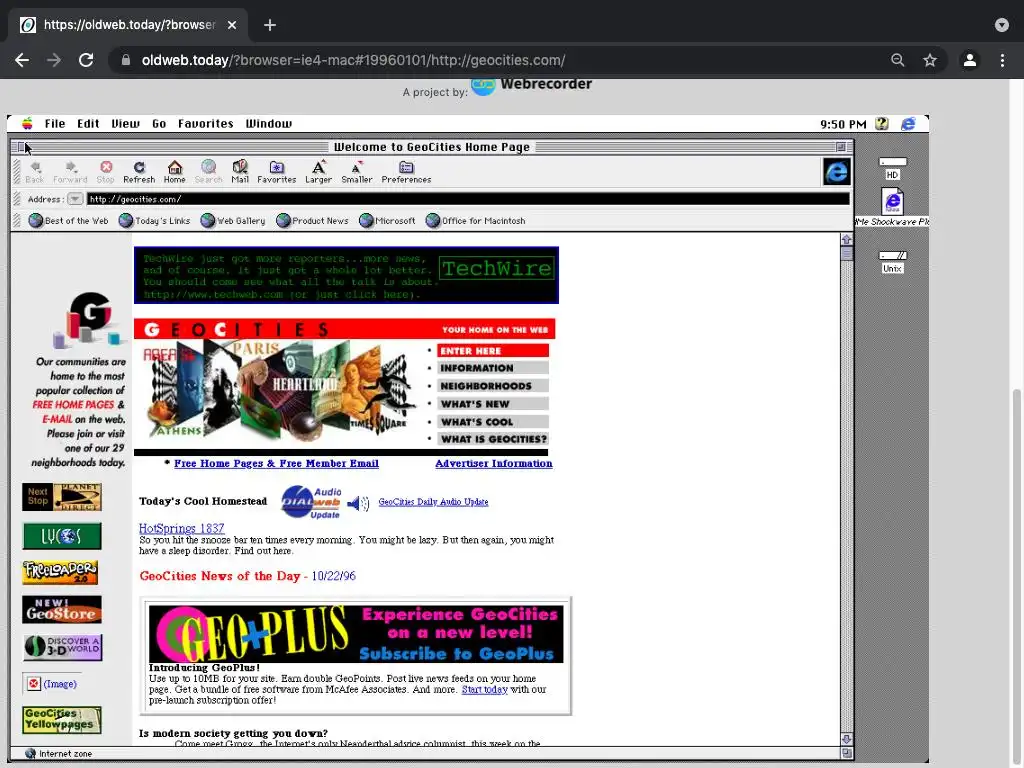Open the Apple menu icon
1024x768 pixels.
coord(27,123)
